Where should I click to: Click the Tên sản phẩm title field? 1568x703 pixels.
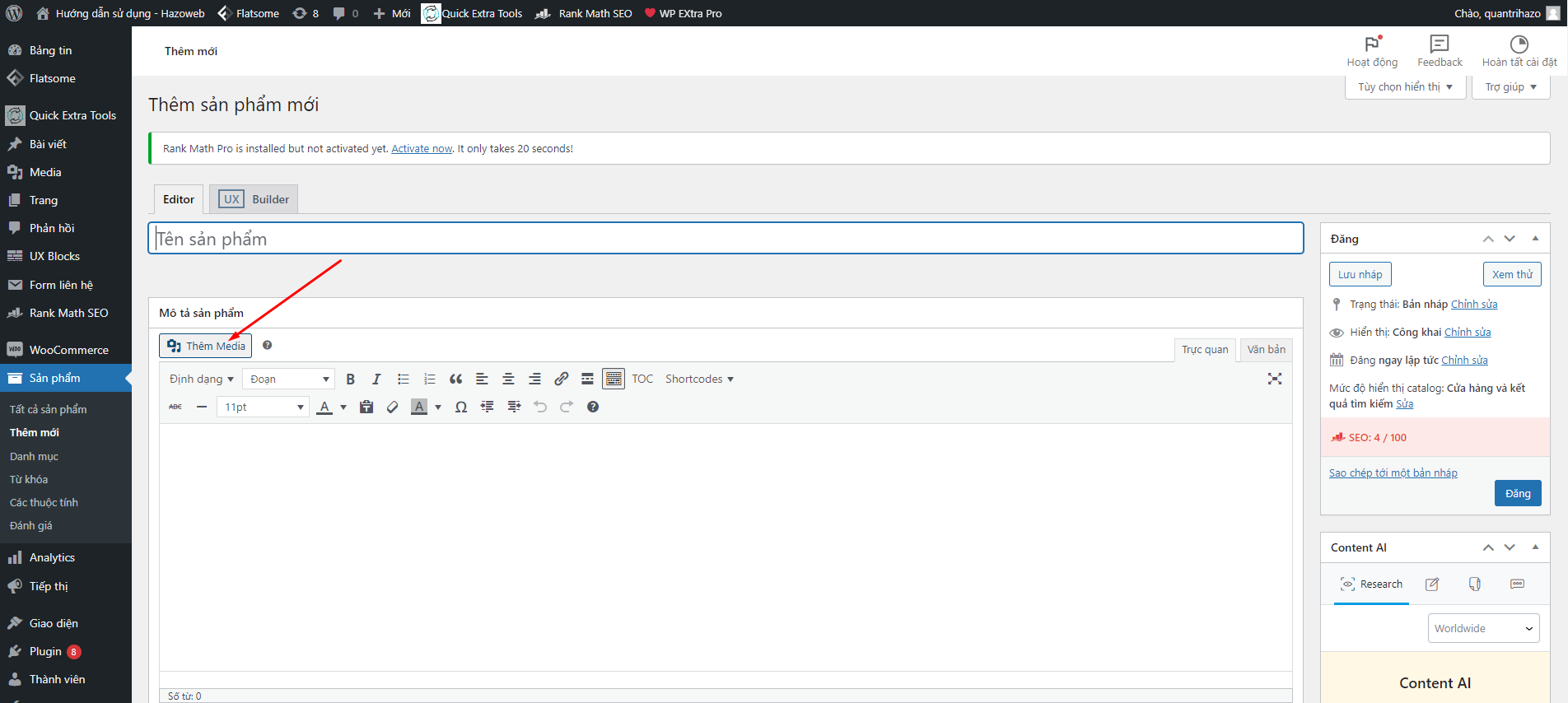725,239
